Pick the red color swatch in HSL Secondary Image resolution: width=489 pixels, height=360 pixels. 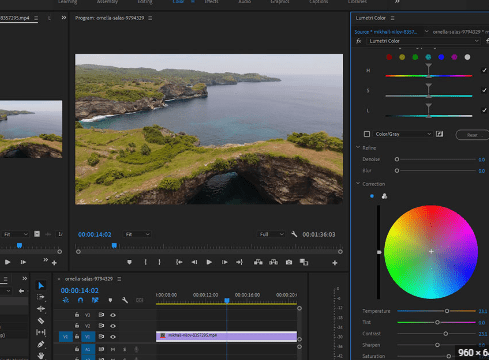pyautogui.click(x=389, y=57)
